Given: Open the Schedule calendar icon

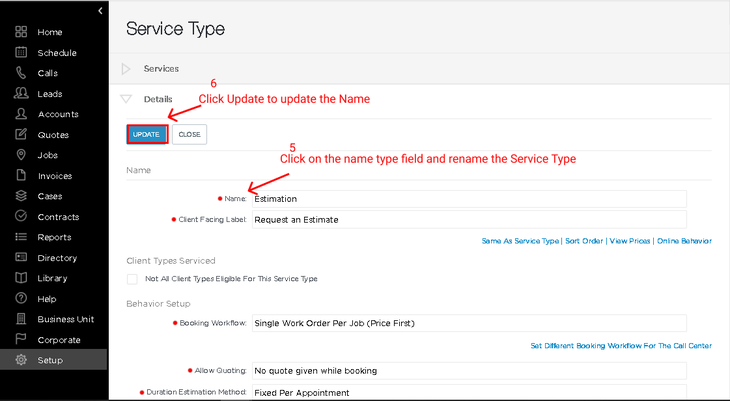Looking at the screenshot, I should tap(21, 53).
